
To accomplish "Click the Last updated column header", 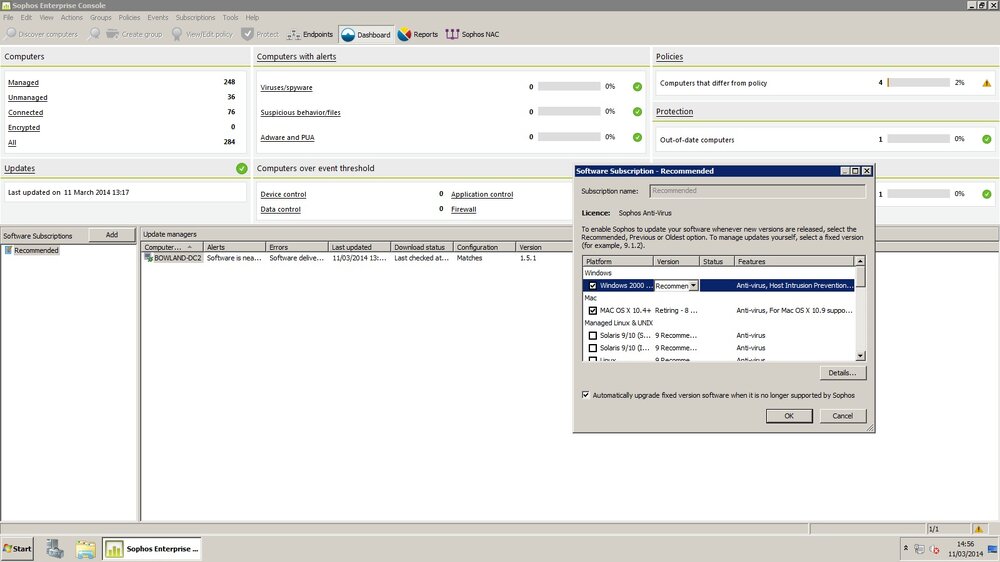I will [359, 247].
